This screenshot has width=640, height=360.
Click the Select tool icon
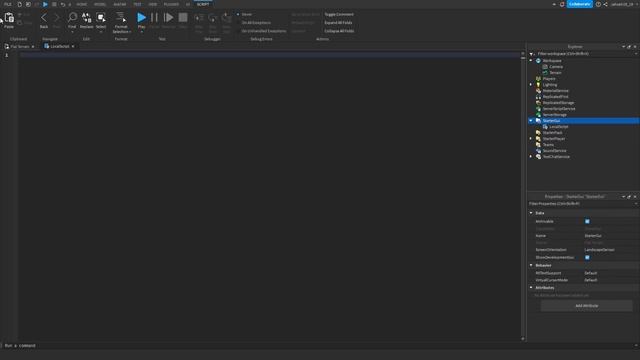coord(101,17)
